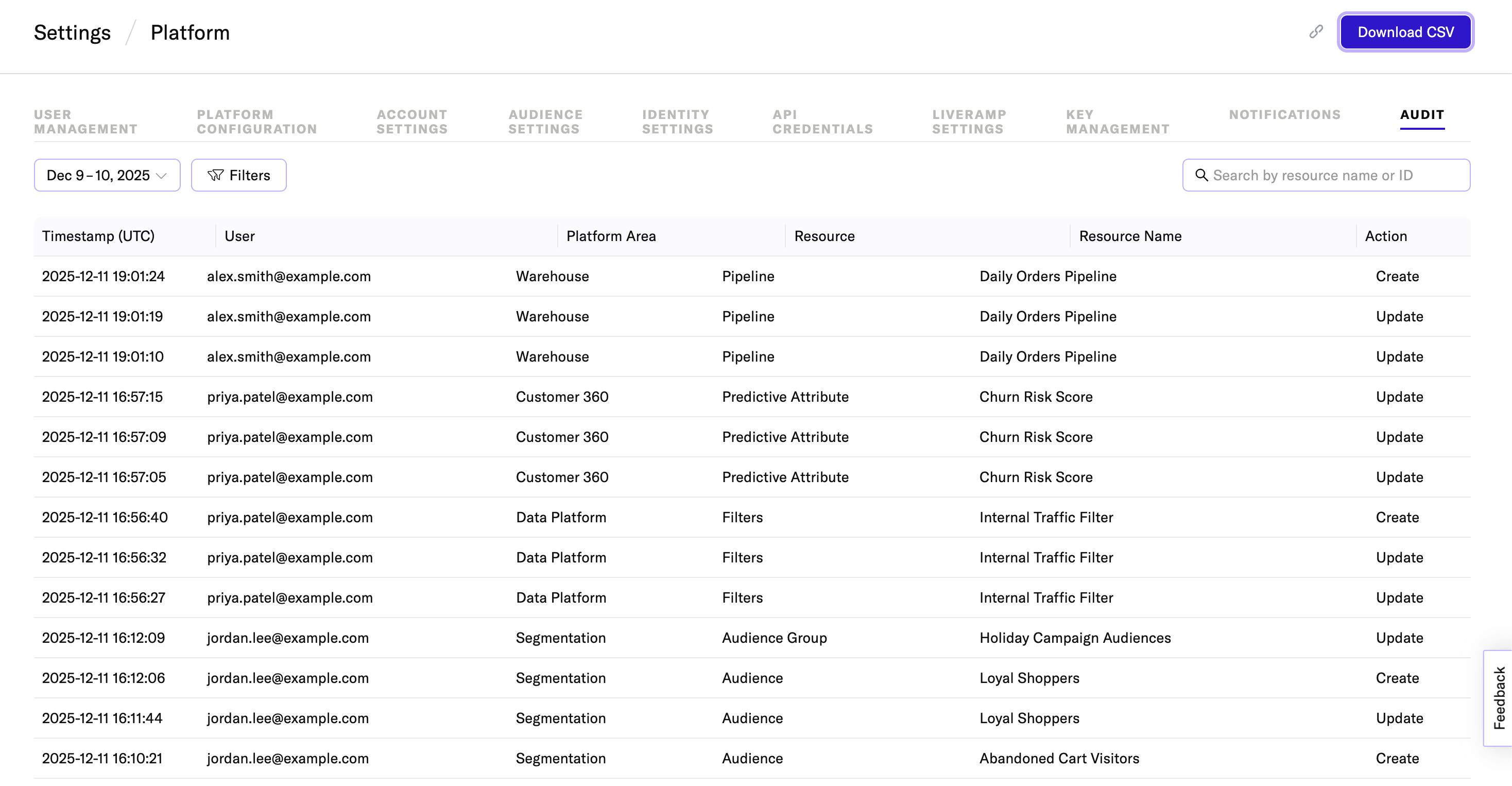Image resolution: width=1512 pixels, height=786 pixels.
Task: Open the Dec 9–10, 2025 date dropdown
Action: [x=107, y=175]
